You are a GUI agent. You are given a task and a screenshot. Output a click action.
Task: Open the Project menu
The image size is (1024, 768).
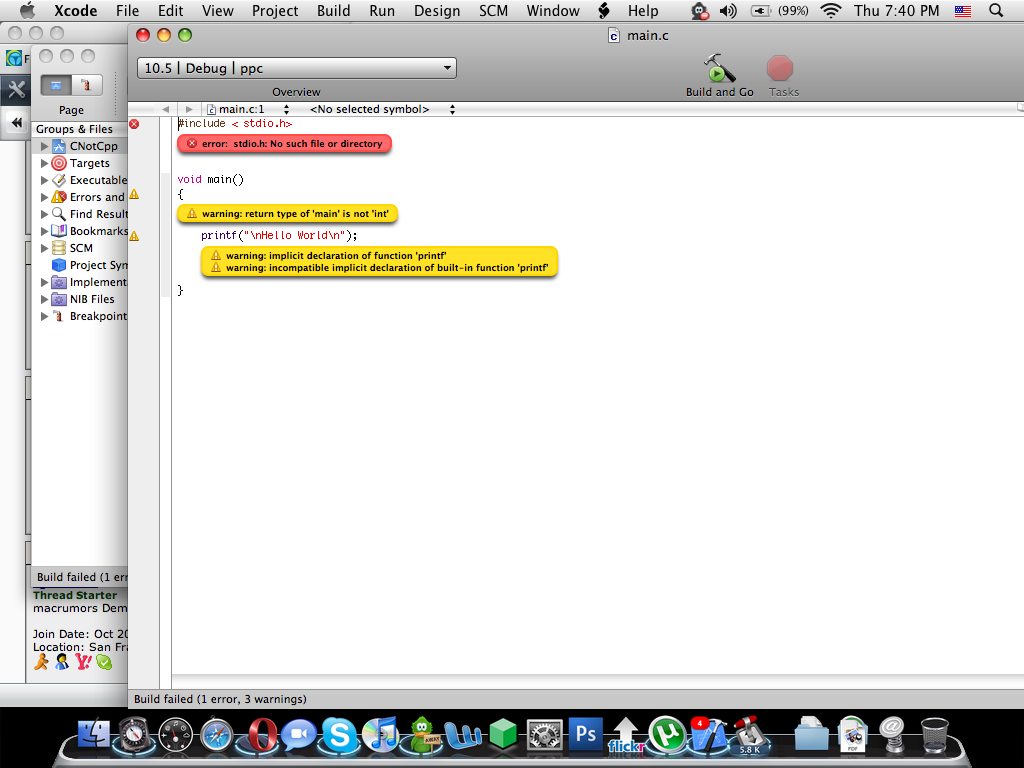pyautogui.click(x=275, y=10)
